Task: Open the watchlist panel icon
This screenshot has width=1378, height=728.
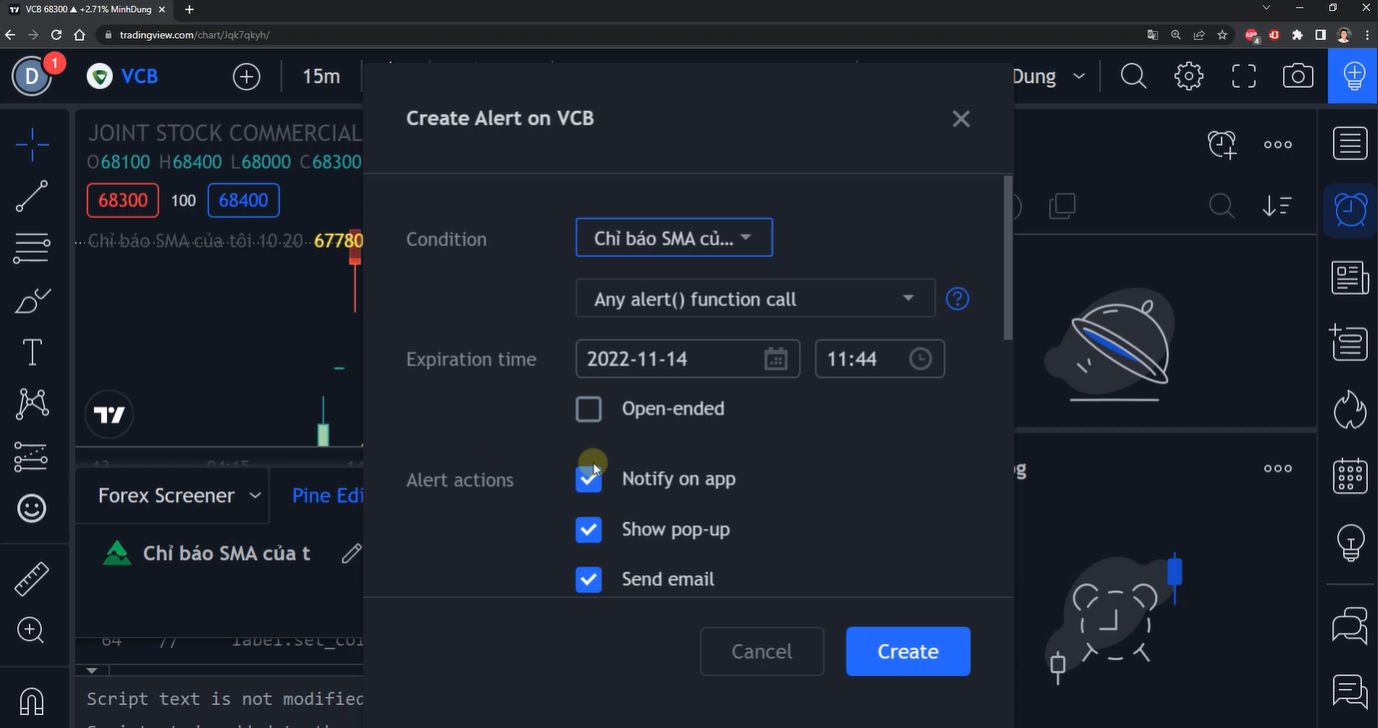Action: pyautogui.click(x=1350, y=144)
